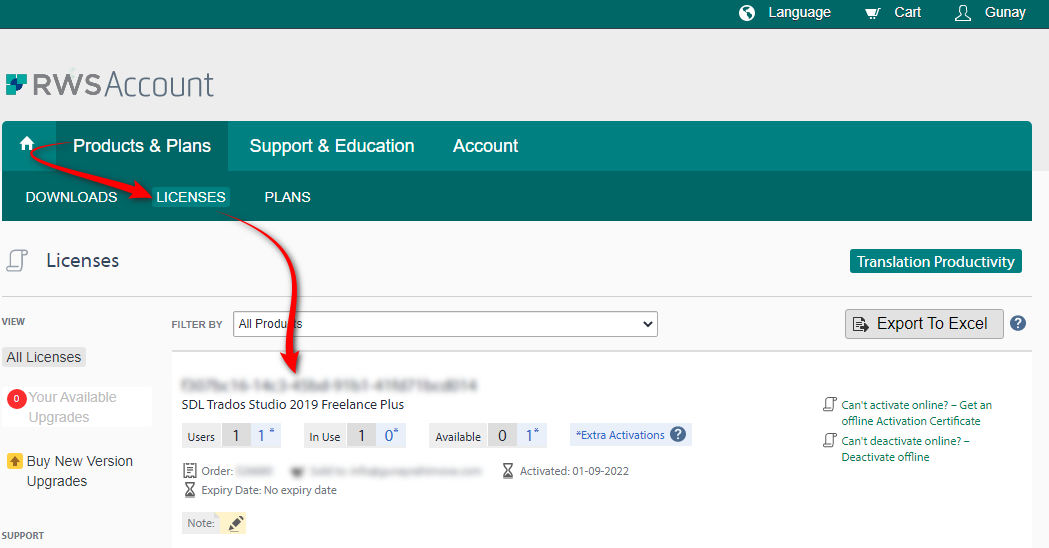Click the Language text link
1049x548 pixels.
[799, 13]
